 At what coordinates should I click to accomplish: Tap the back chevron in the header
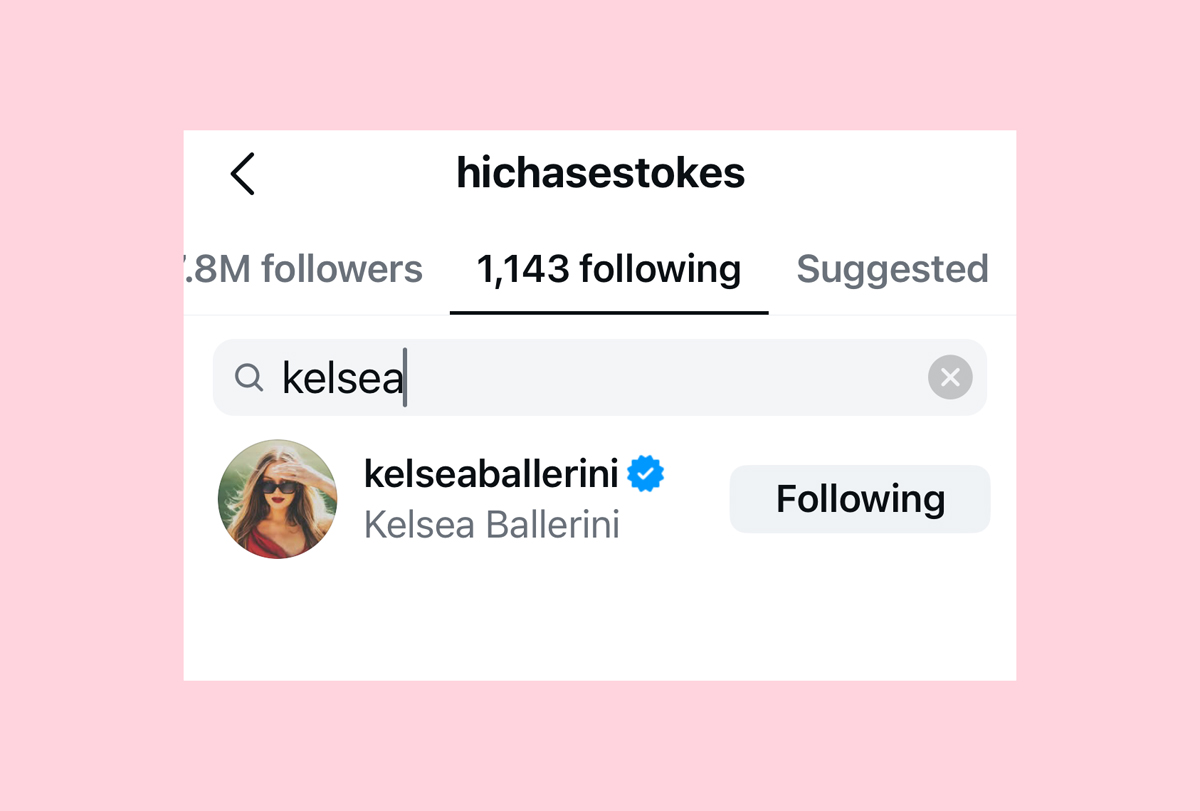pyautogui.click(x=242, y=173)
